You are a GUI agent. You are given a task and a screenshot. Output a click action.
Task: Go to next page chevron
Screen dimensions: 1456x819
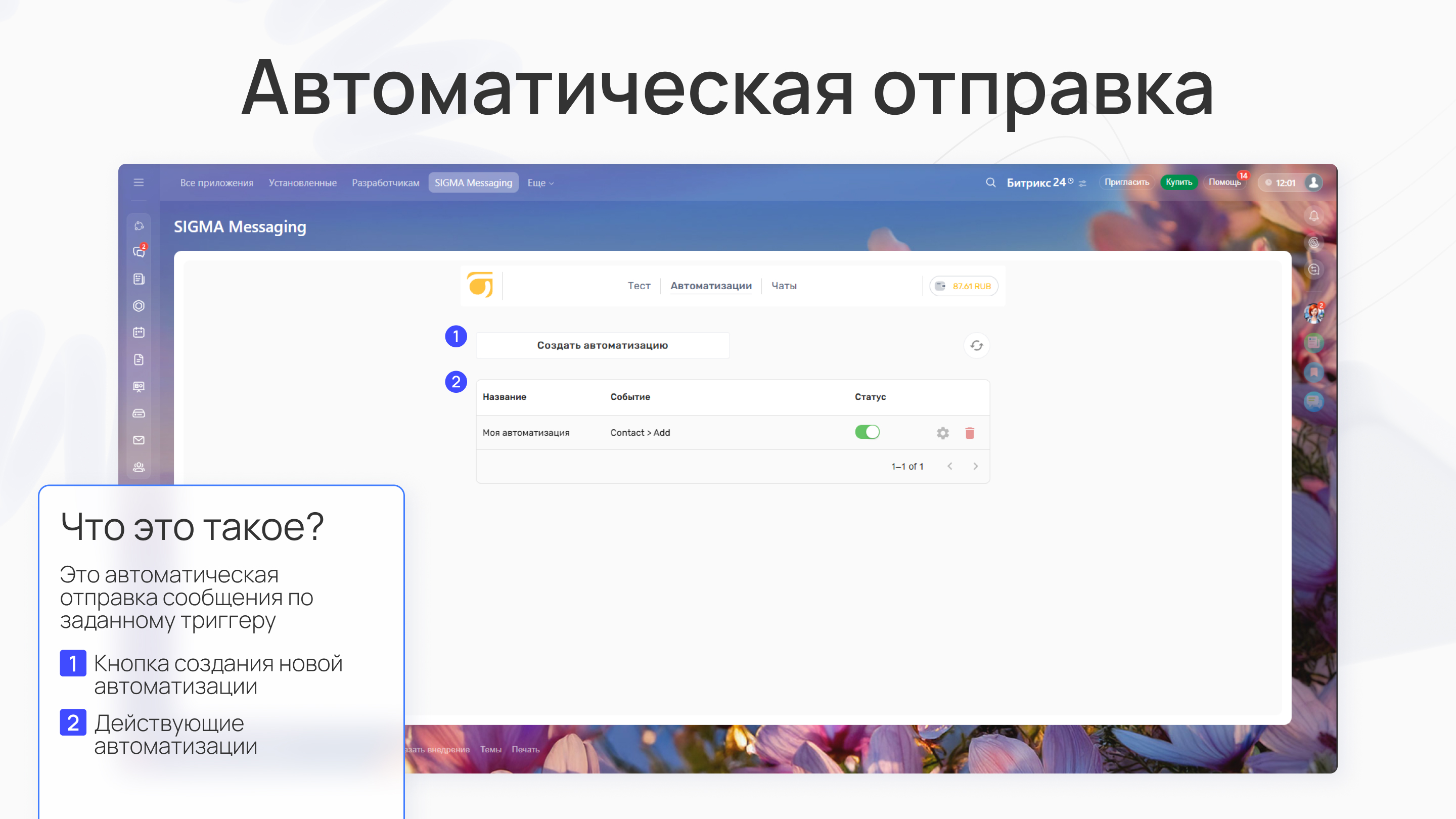tap(975, 466)
